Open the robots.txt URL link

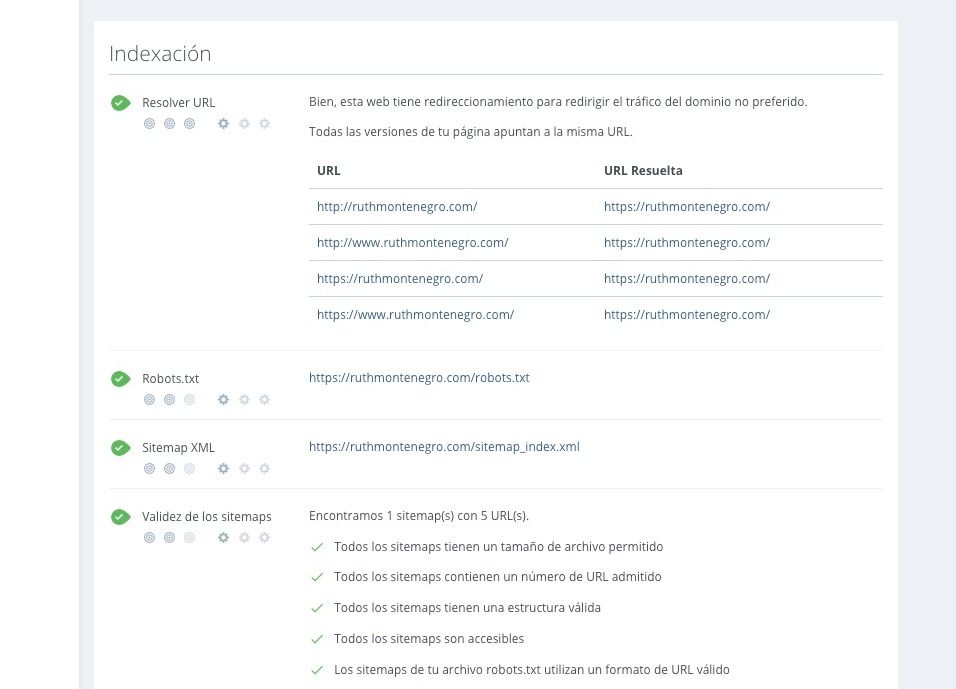[419, 377]
